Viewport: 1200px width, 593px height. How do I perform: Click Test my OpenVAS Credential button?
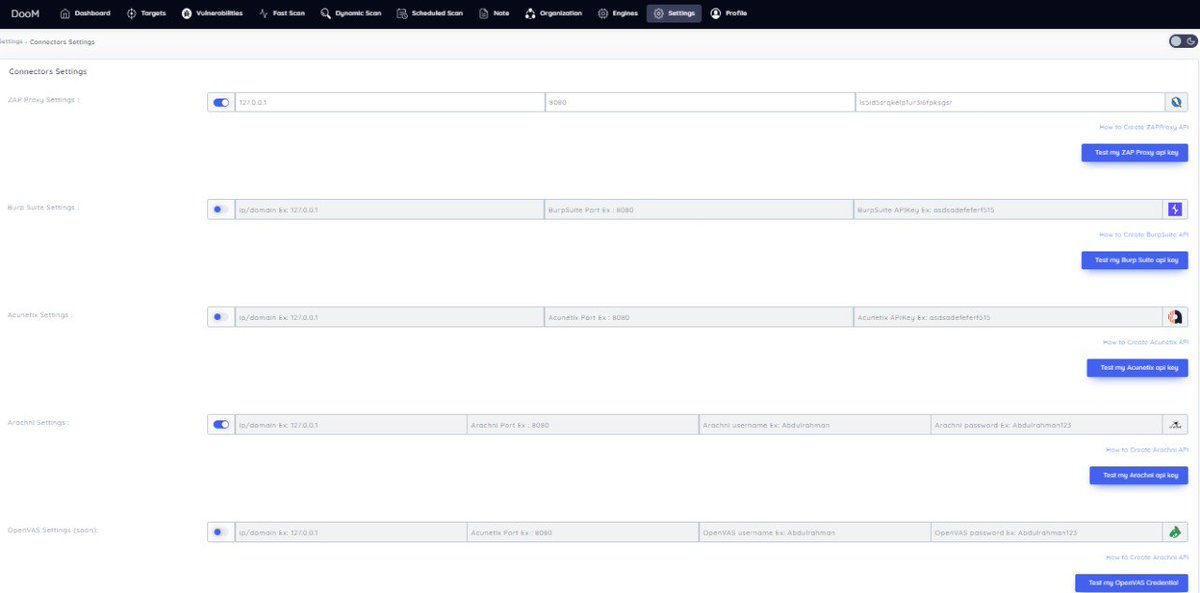coord(1132,583)
